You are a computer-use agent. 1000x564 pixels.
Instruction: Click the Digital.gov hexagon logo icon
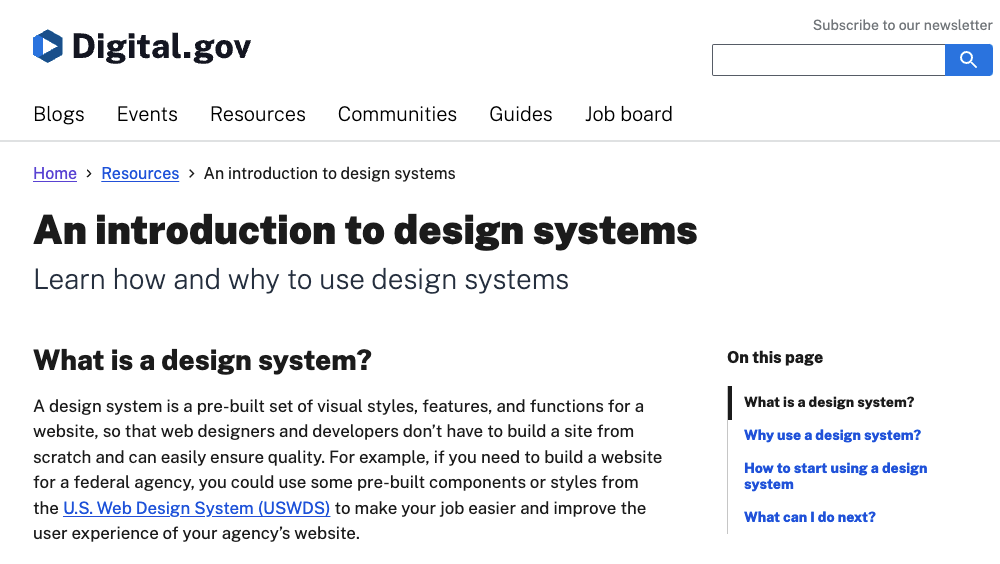pyautogui.click(x=48, y=46)
